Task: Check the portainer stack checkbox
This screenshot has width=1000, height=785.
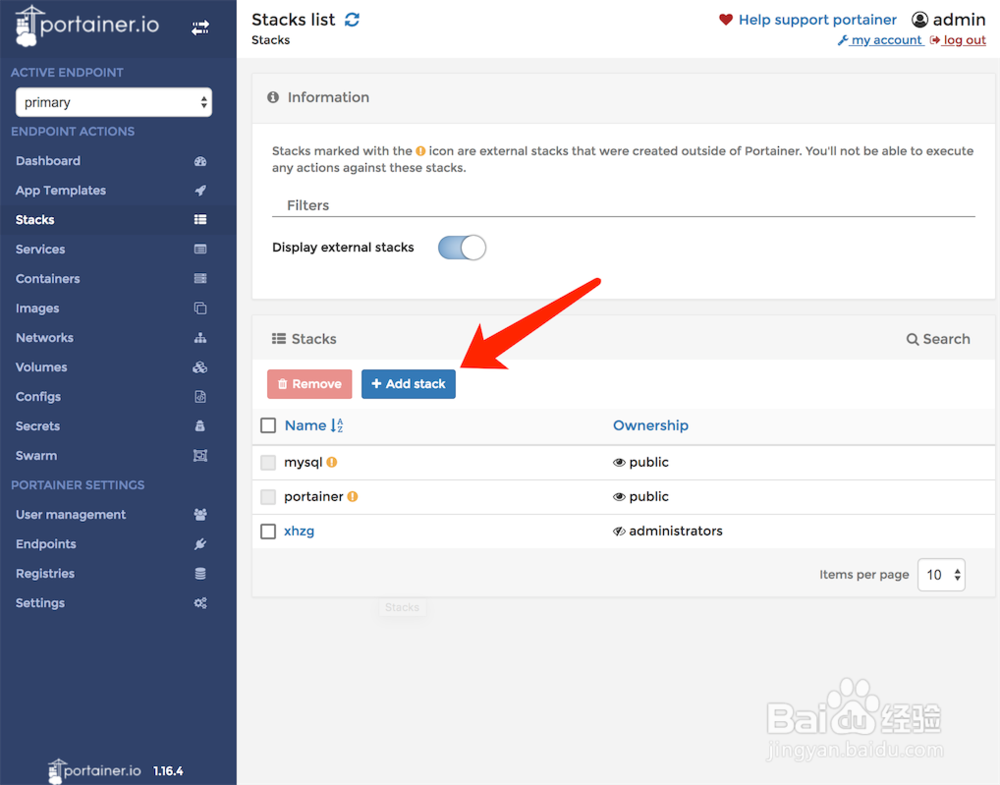Action: (x=268, y=497)
